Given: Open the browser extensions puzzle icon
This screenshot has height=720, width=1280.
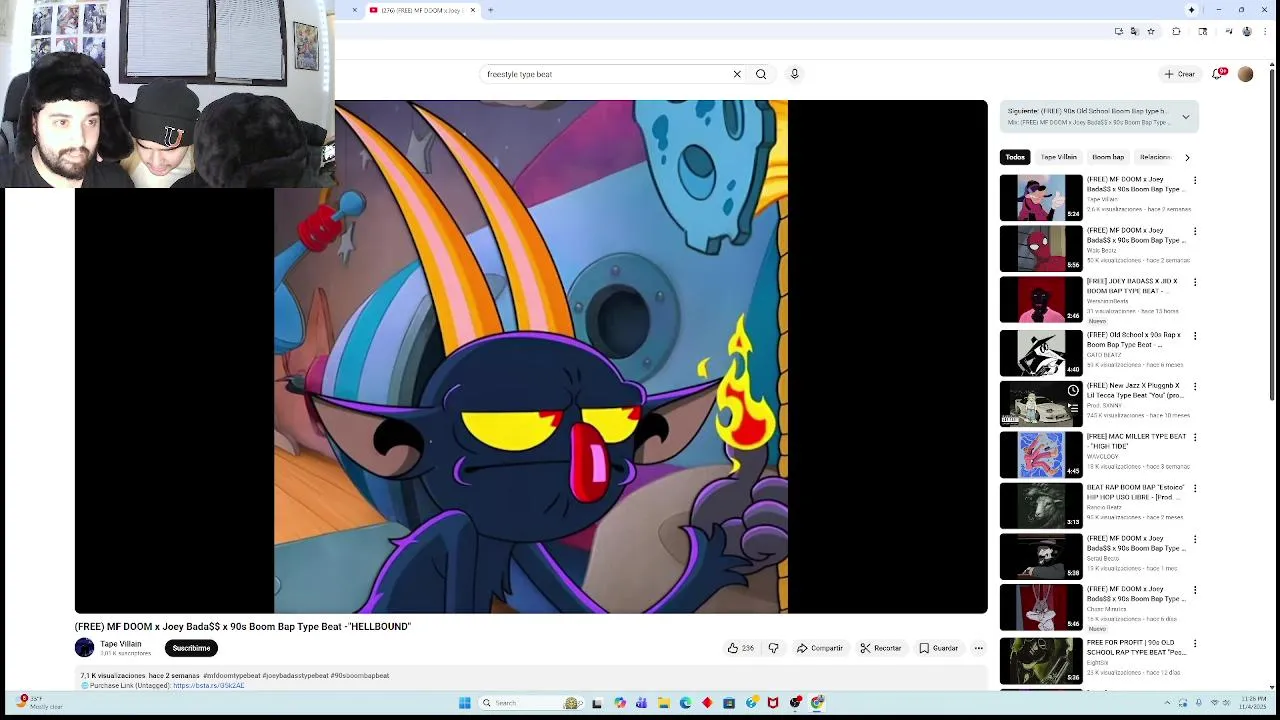Looking at the screenshot, I should 1176,31.
